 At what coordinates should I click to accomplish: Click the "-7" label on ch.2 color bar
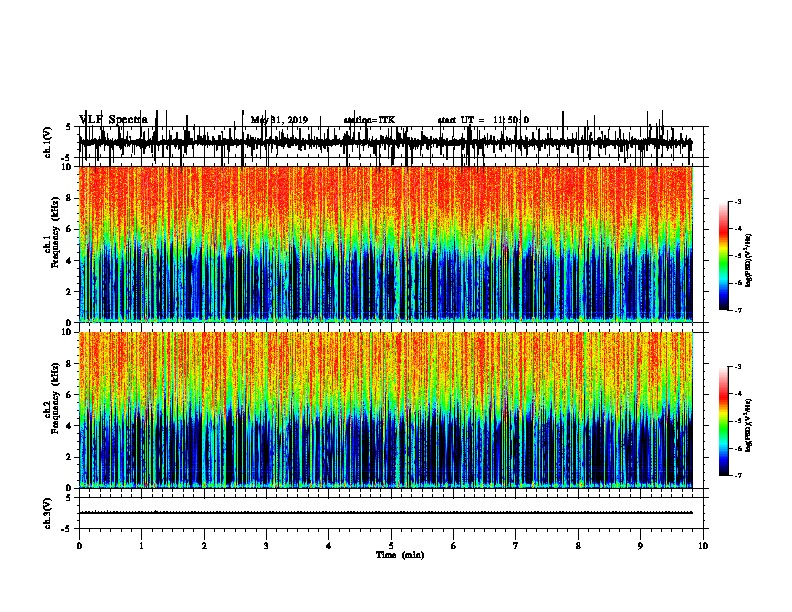(x=737, y=475)
